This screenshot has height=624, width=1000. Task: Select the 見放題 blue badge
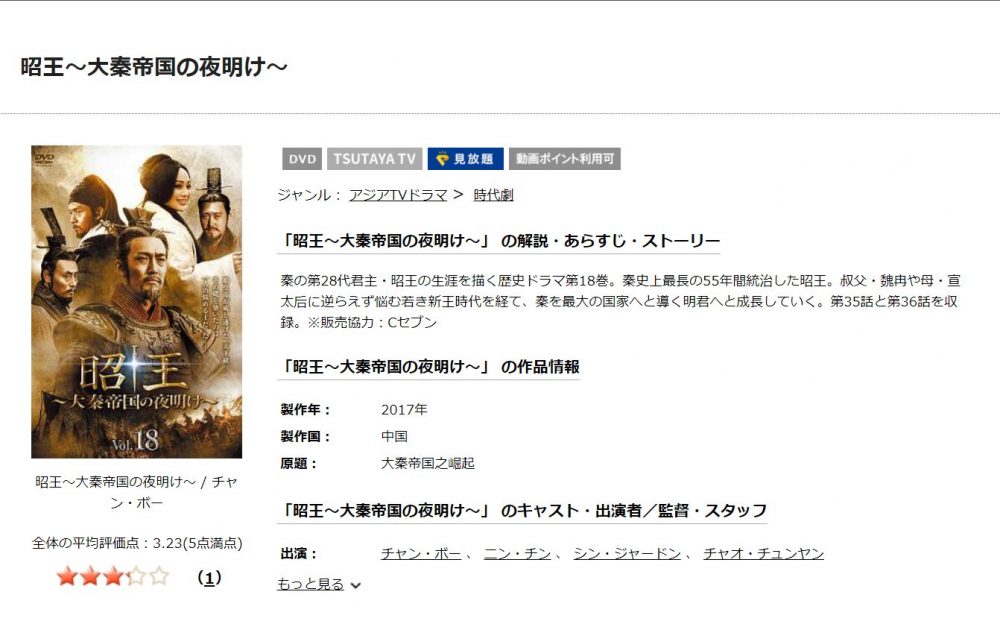point(466,159)
